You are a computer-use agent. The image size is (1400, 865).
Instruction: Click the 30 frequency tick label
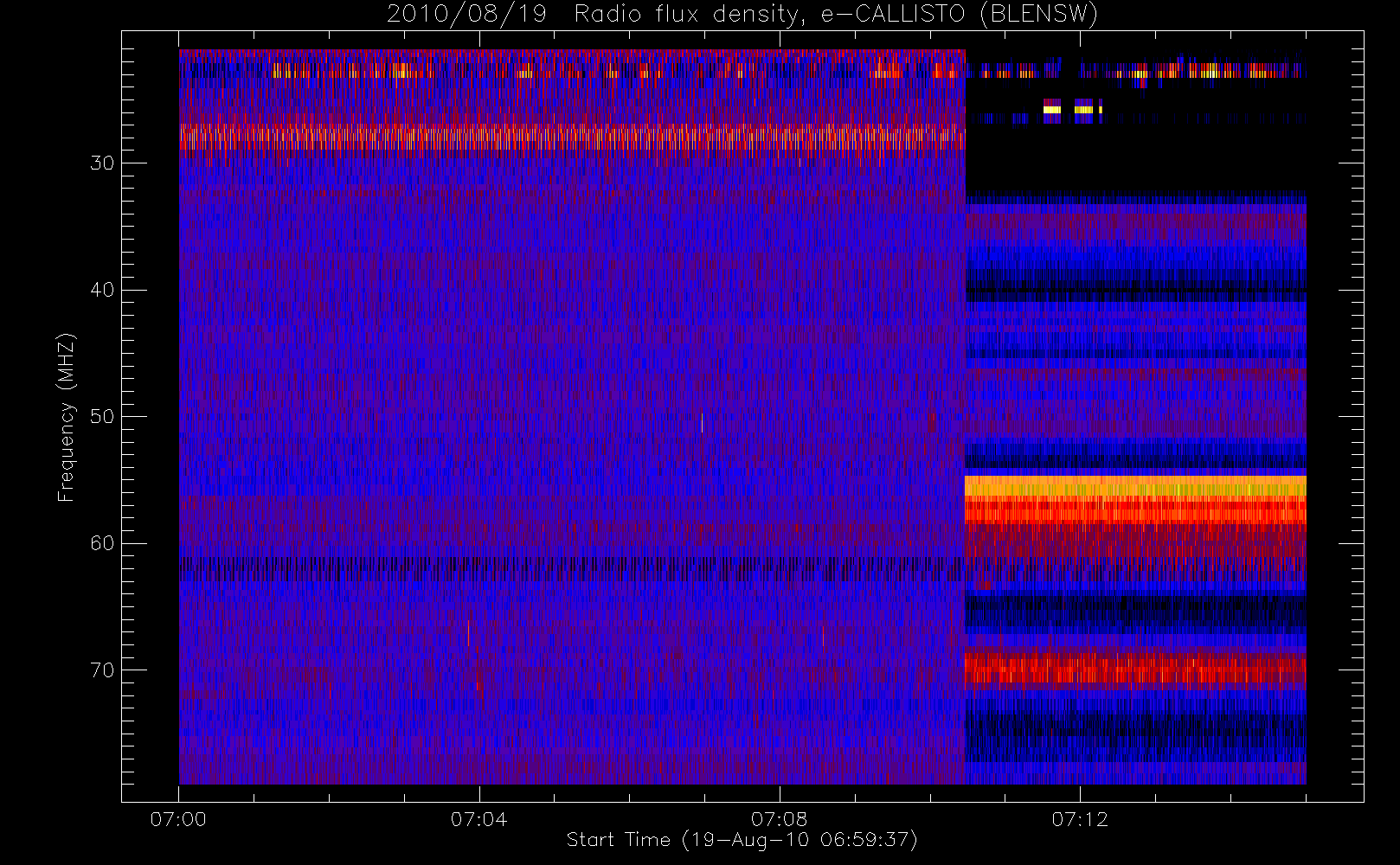[102, 163]
